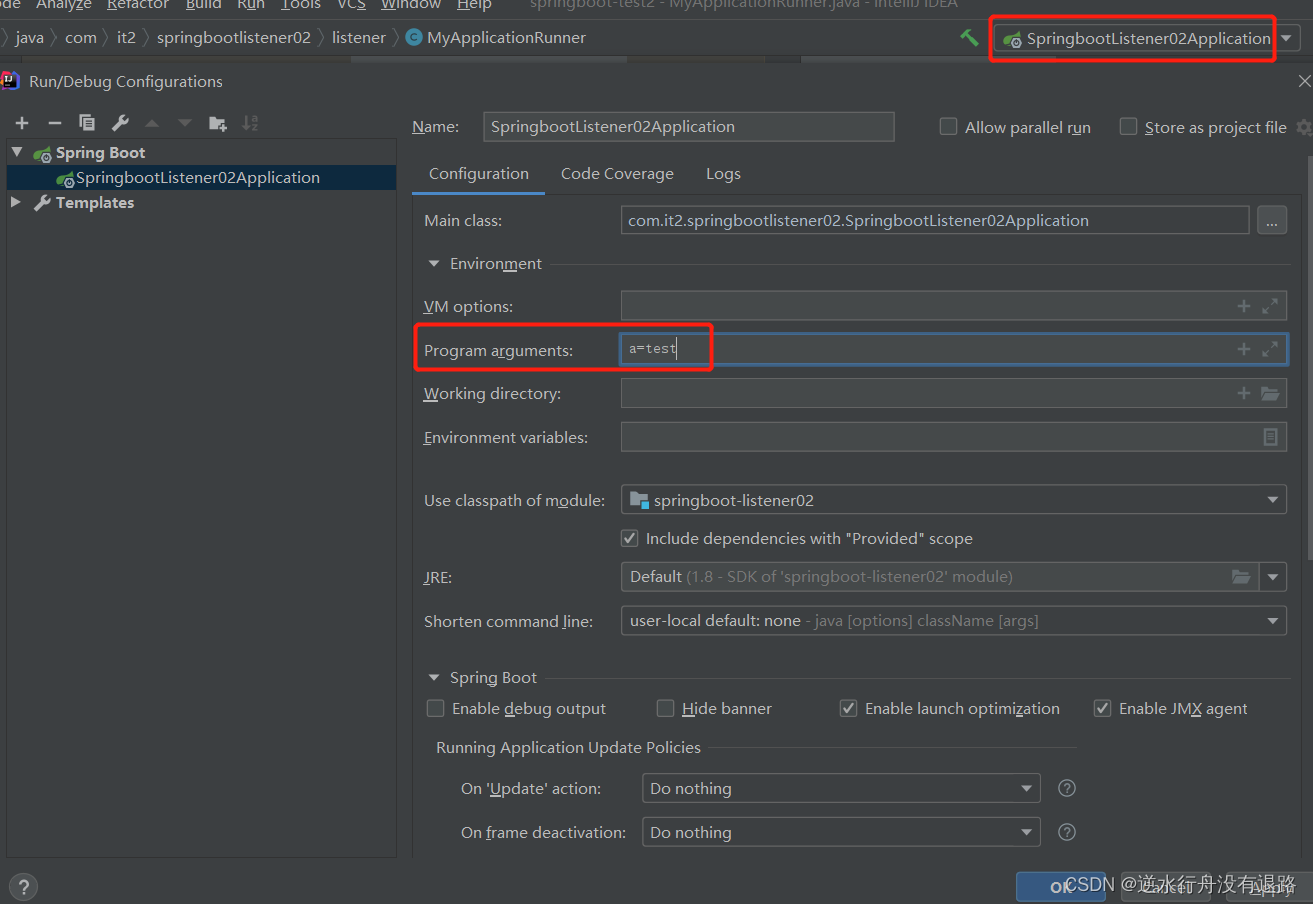Browse main class with ellipsis button
Image resolution: width=1313 pixels, height=904 pixels.
1271,221
